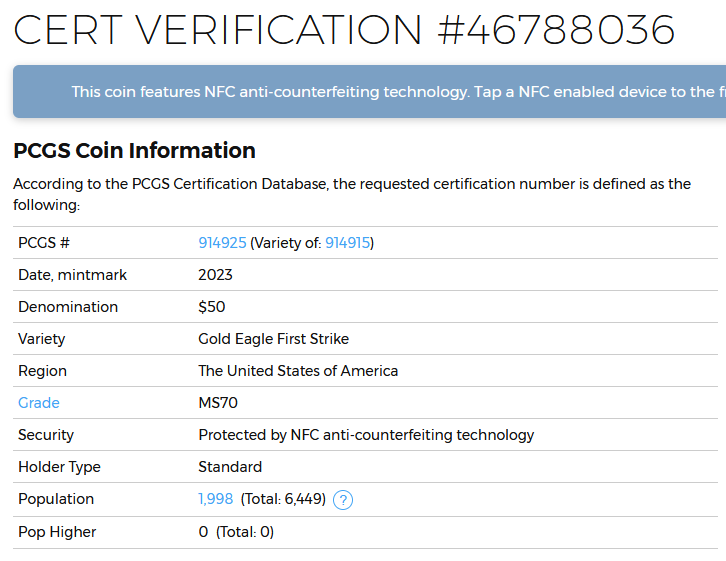Image resolution: width=726 pixels, height=561 pixels.
Task: Click the Protected by NFC security description
Action: pos(366,435)
